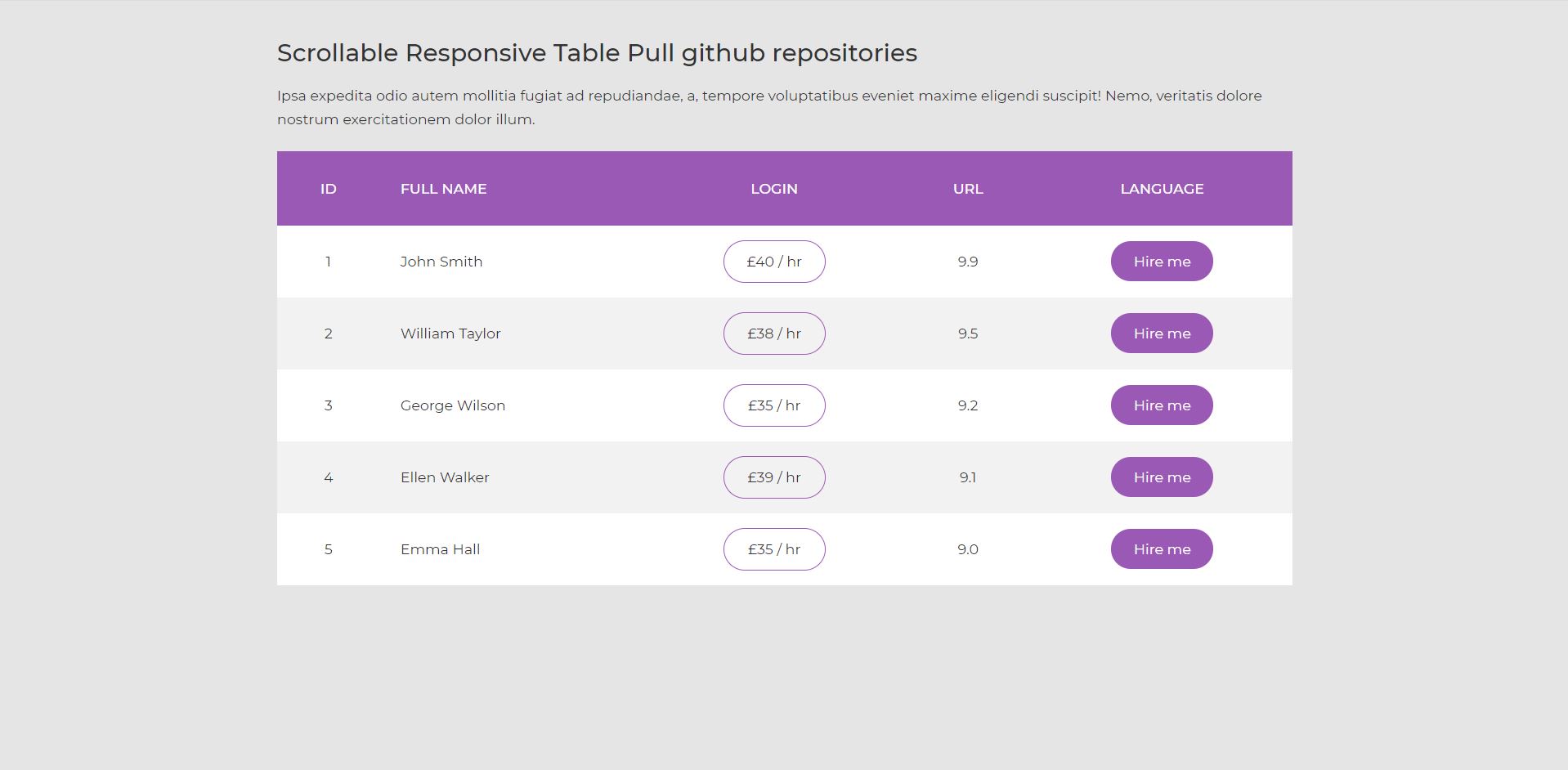
Task: Select the LOGIN column header
Action: pyautogui.click(x=773, y=189)
